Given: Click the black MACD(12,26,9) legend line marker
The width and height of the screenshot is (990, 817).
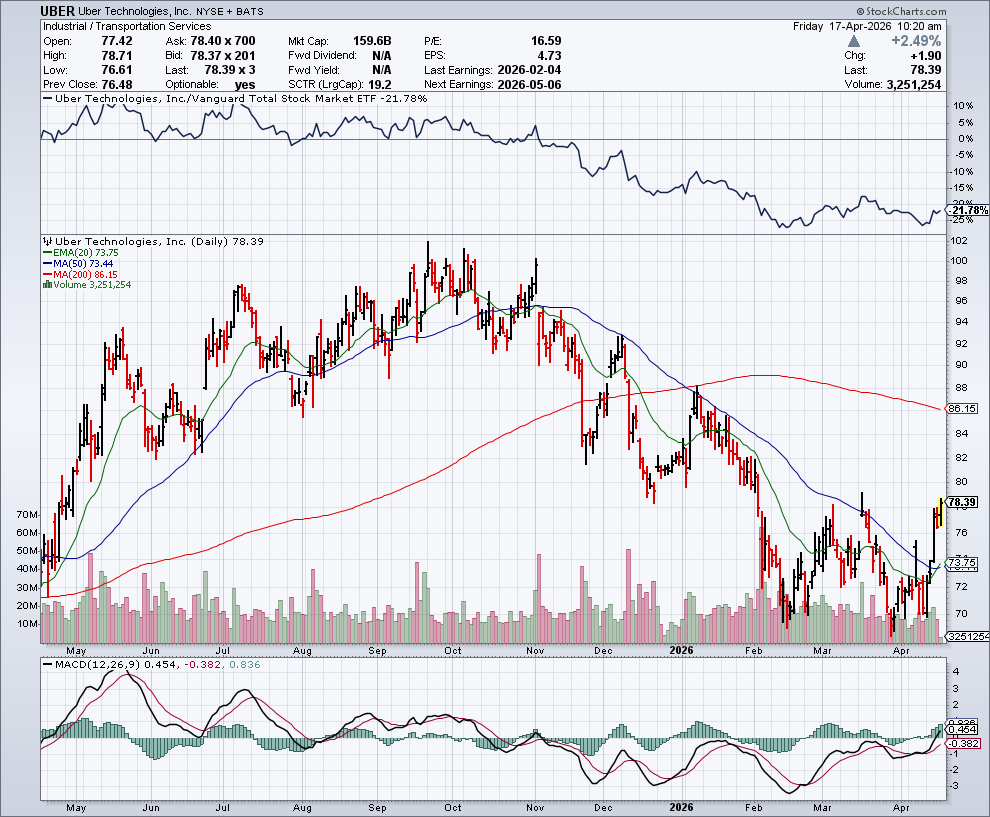Looking at the screenshot, I should 45,663.
